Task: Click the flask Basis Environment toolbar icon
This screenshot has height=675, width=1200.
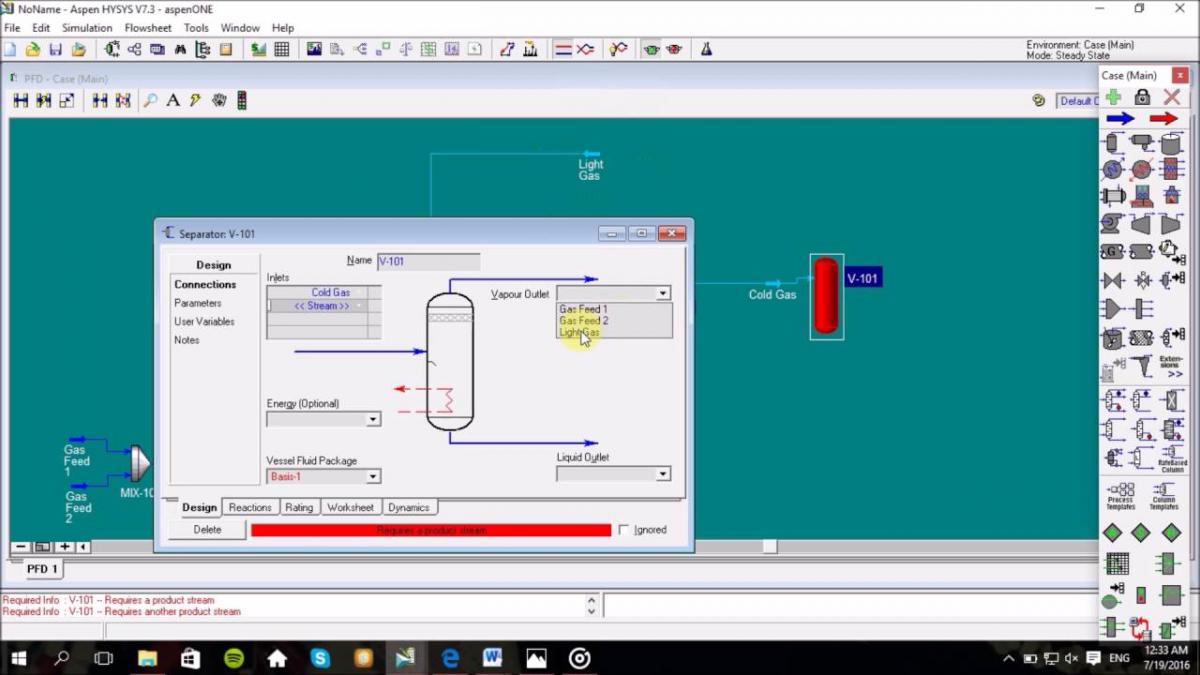Action: pyautogui.click(x=706, y=48)
